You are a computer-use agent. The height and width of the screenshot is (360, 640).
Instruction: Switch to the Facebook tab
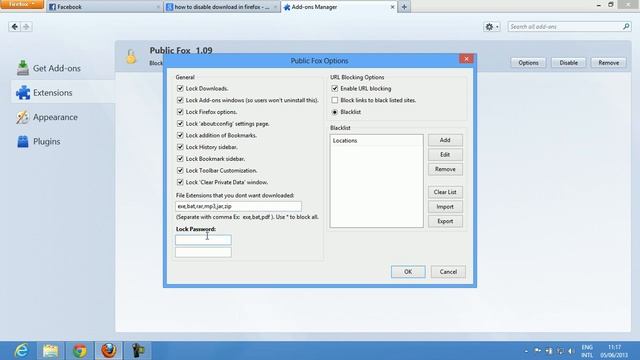pyautogui.click(x=105, y=7)
